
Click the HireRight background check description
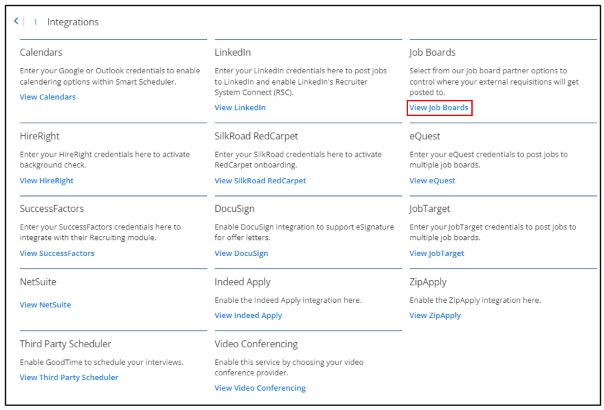pyautogui.click(x=105, y=160)
